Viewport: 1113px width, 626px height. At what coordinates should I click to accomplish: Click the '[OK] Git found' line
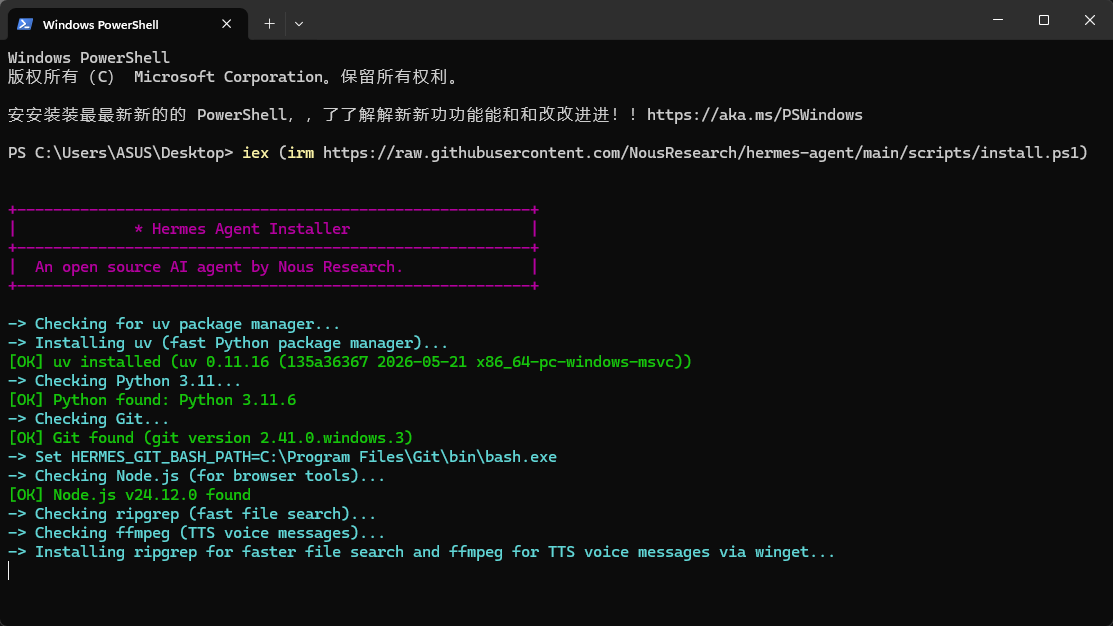tap(210, 438)
